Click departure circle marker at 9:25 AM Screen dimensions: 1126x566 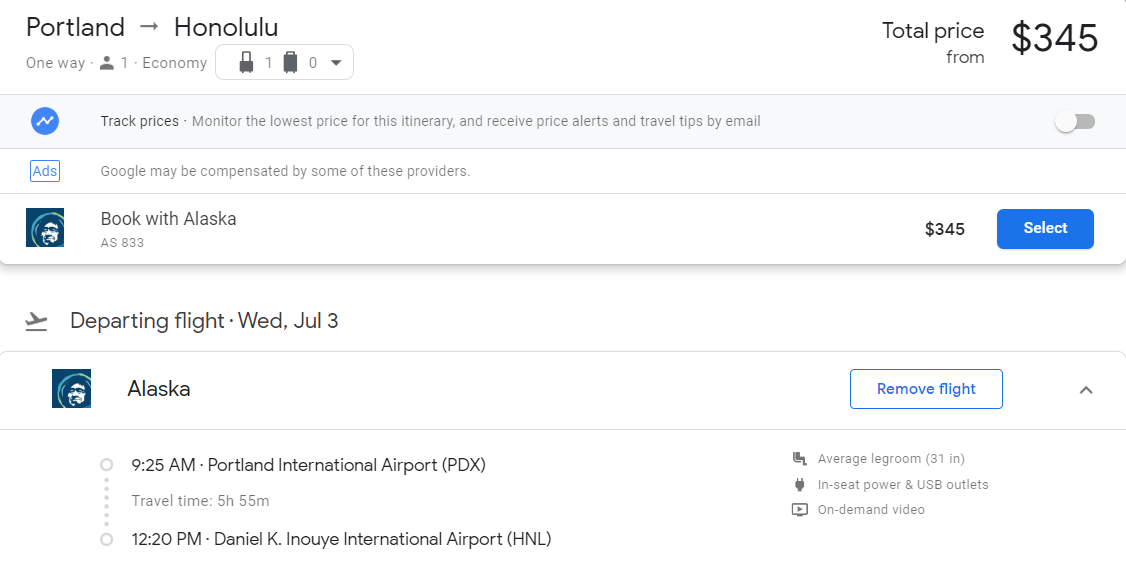pos(106,465)
